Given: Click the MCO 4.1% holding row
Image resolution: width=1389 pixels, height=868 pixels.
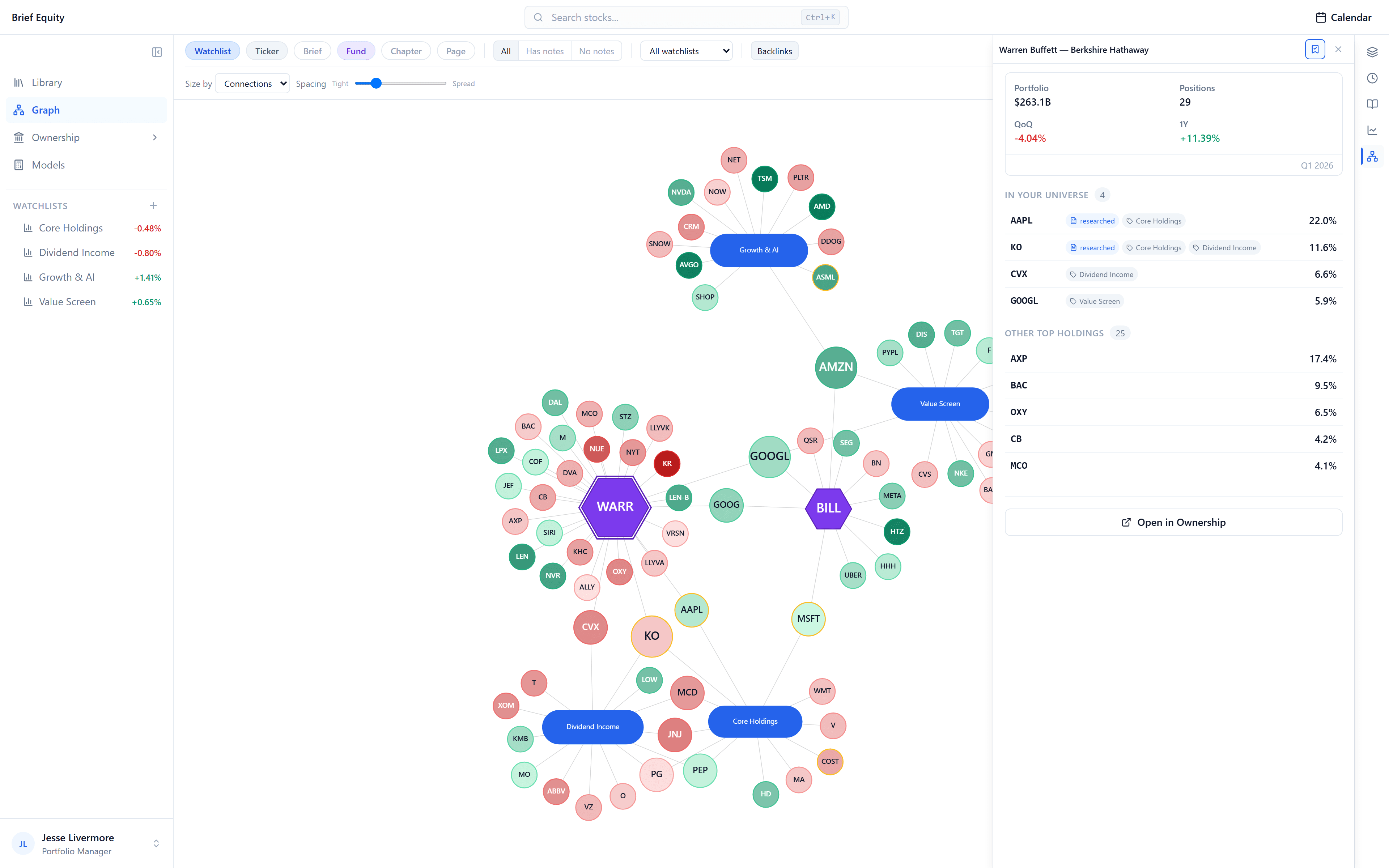Looking at the screenshot, I should (x=1173, y=465).
